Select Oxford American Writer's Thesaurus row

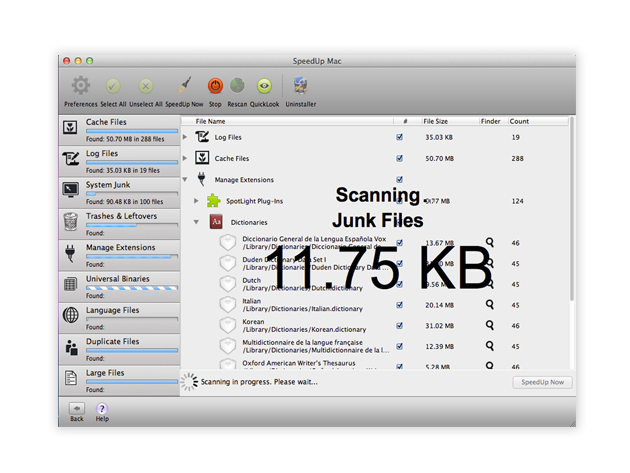point(299,364)
